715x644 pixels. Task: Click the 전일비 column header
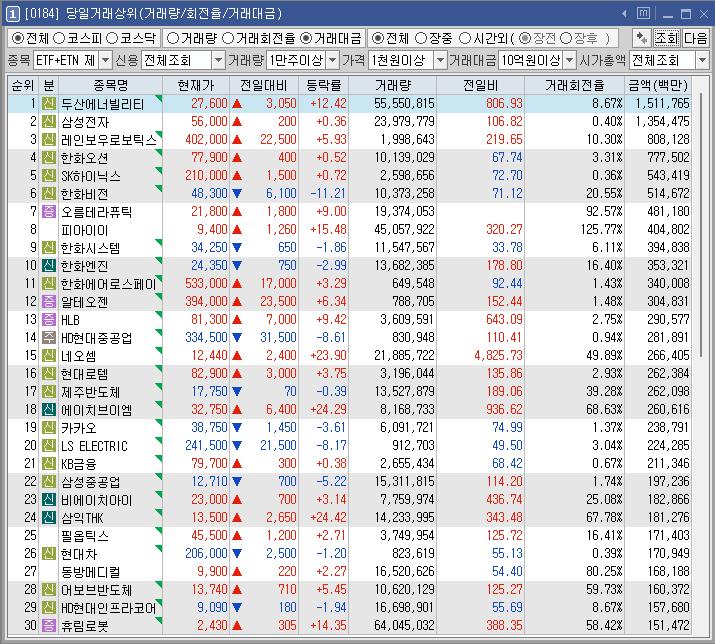point(481,85)
